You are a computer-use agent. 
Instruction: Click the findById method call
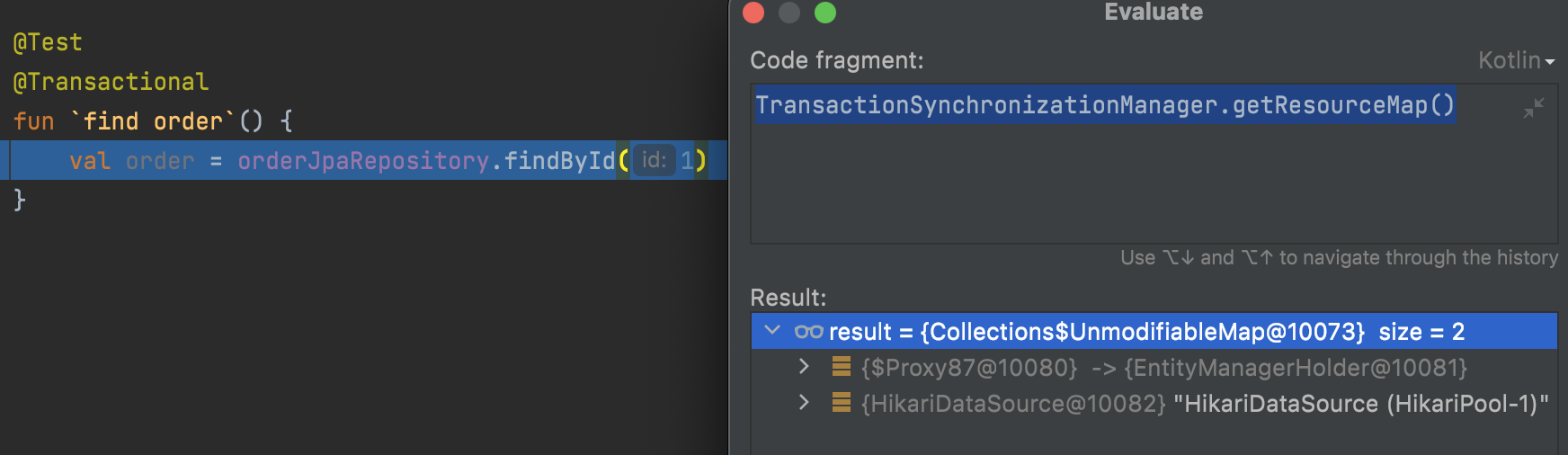559,160
